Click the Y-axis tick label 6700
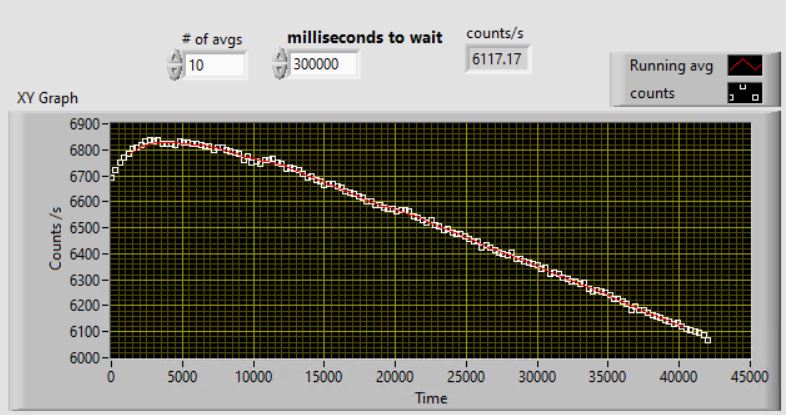The image size is (786, 415). tap(86, 176)
